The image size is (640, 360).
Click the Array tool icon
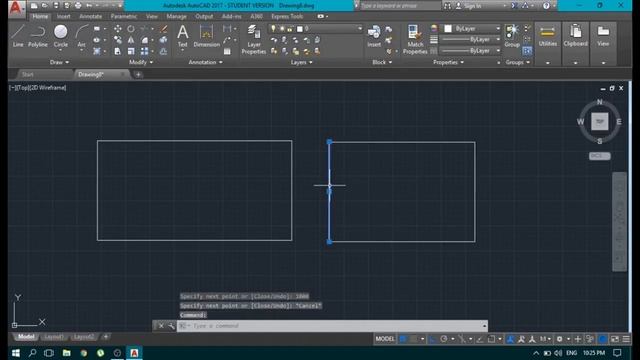pos(144,51)
